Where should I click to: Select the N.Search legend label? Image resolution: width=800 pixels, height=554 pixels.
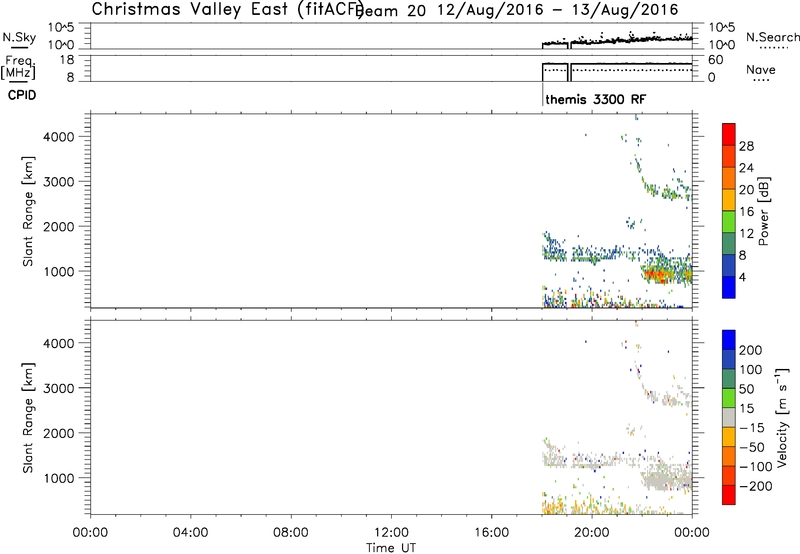[x=773, y=37]
